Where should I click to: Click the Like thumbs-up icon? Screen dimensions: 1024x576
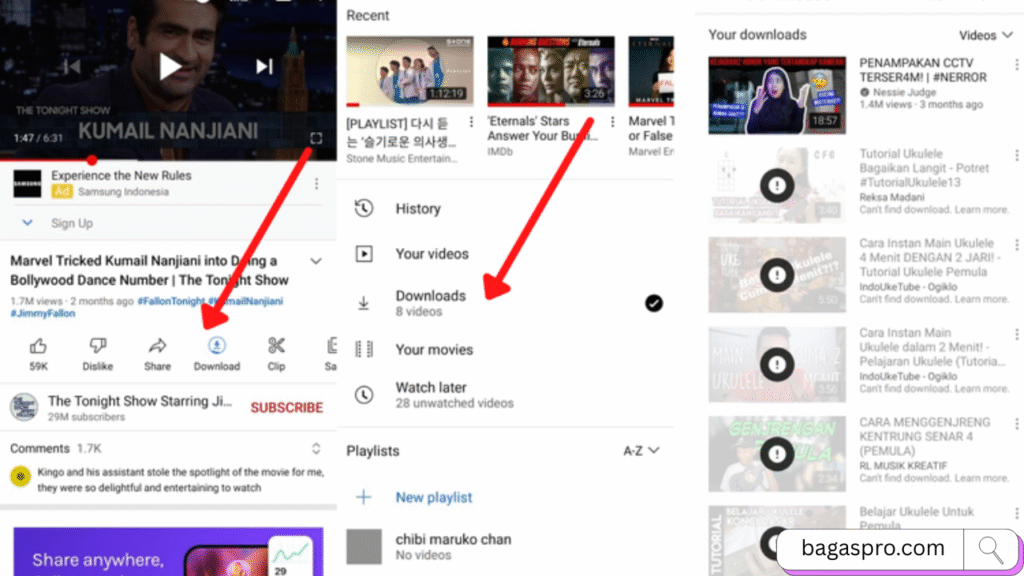coord(38,346)
